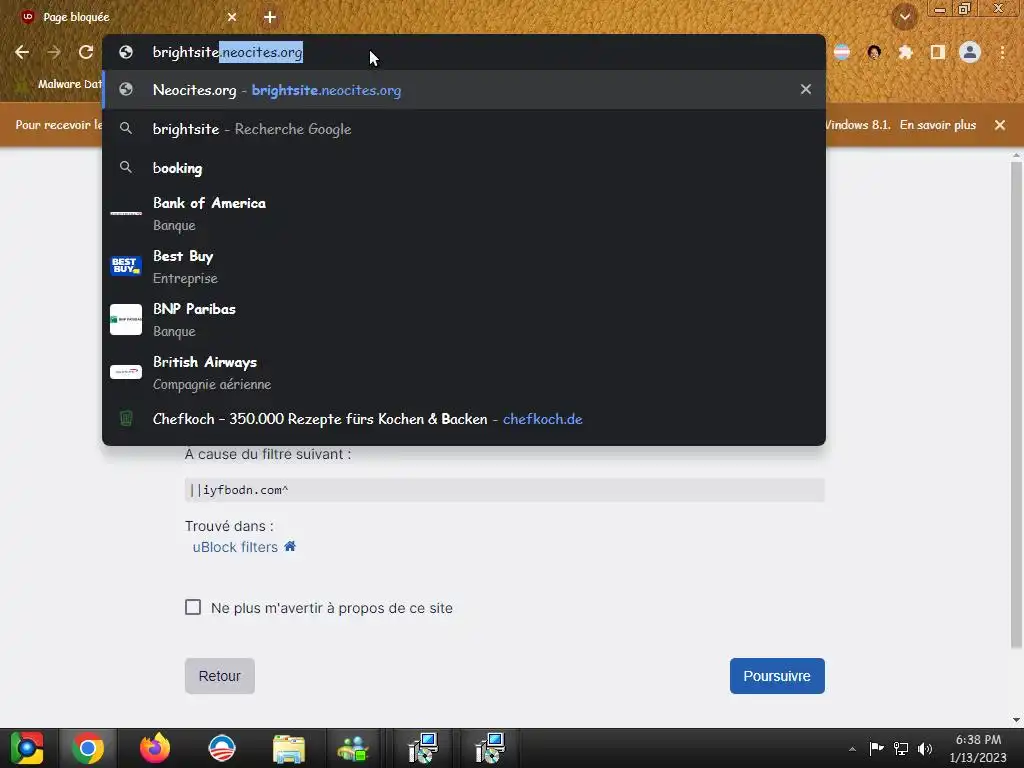
Task: Open the tab search chevron button
Action: click(904, 17)
